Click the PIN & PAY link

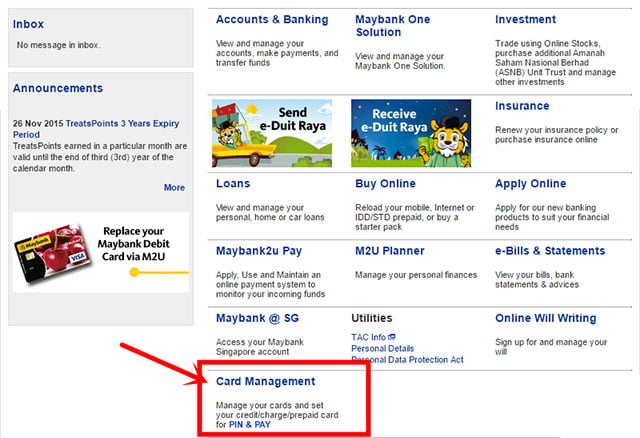coord(250,425)
